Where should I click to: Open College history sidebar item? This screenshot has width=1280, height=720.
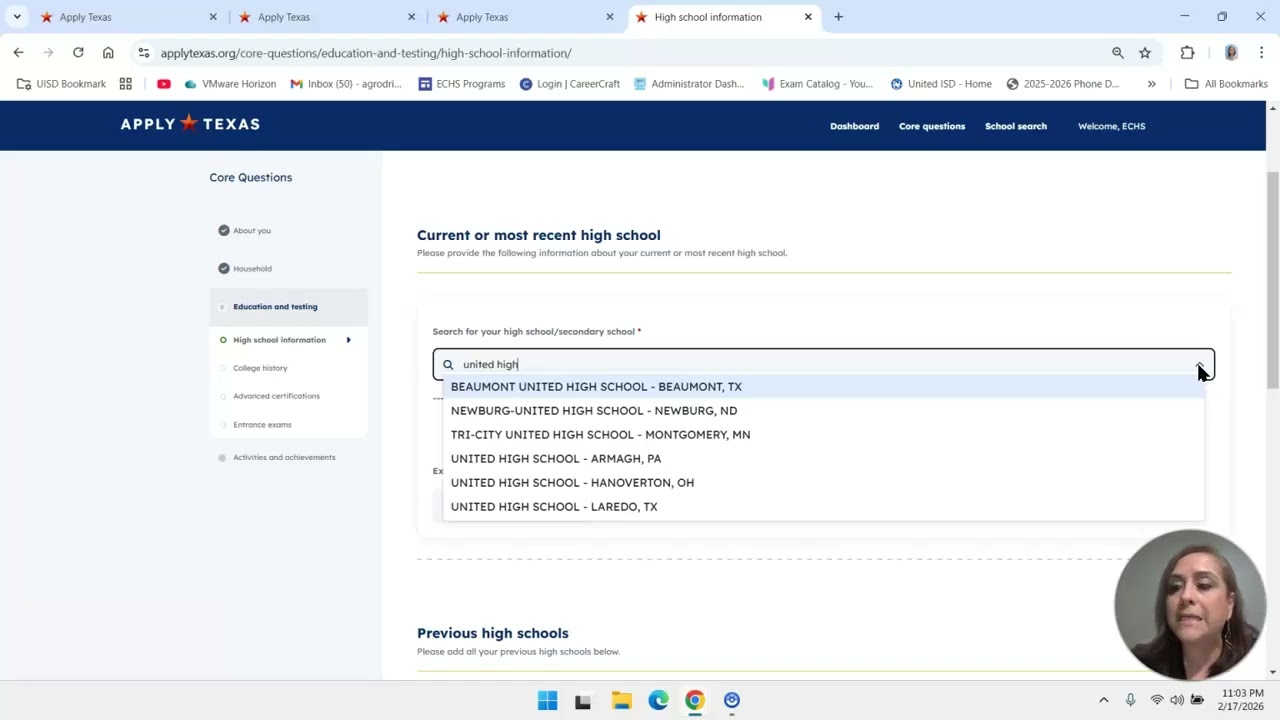pyautogui.click(x=260, y=368)
